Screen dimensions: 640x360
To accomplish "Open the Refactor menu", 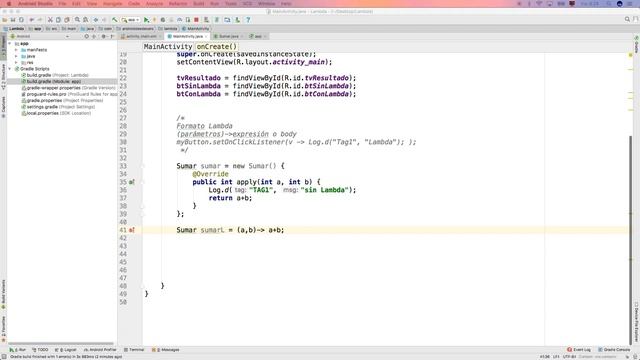I will click(178, 4).
